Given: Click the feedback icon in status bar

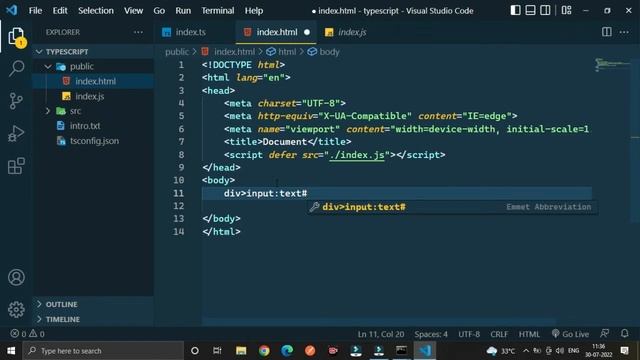Looking at the screenshot, I should coord(604,333).
